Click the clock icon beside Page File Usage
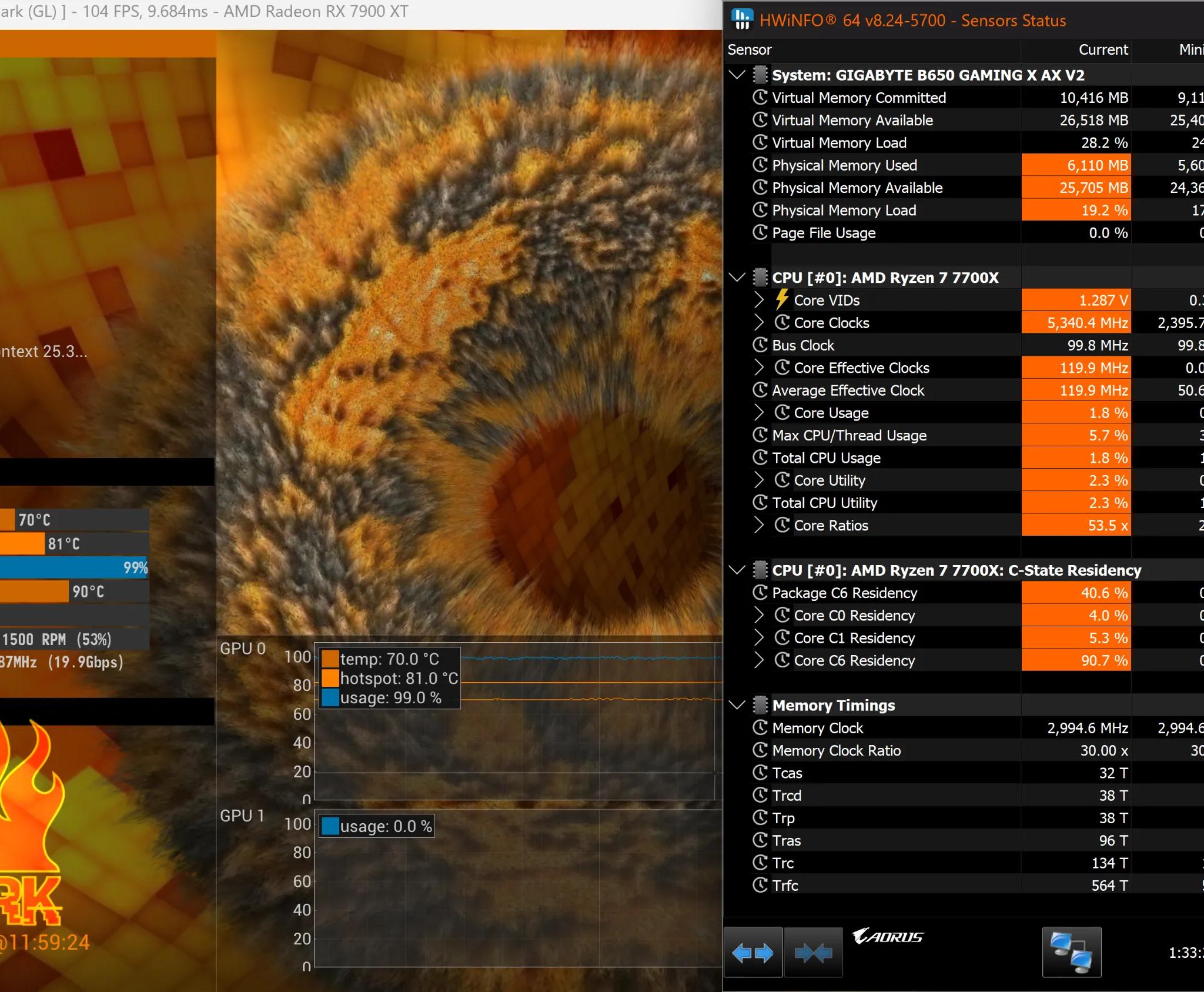This screenshot has height=992, width=1204. point(760,233)
